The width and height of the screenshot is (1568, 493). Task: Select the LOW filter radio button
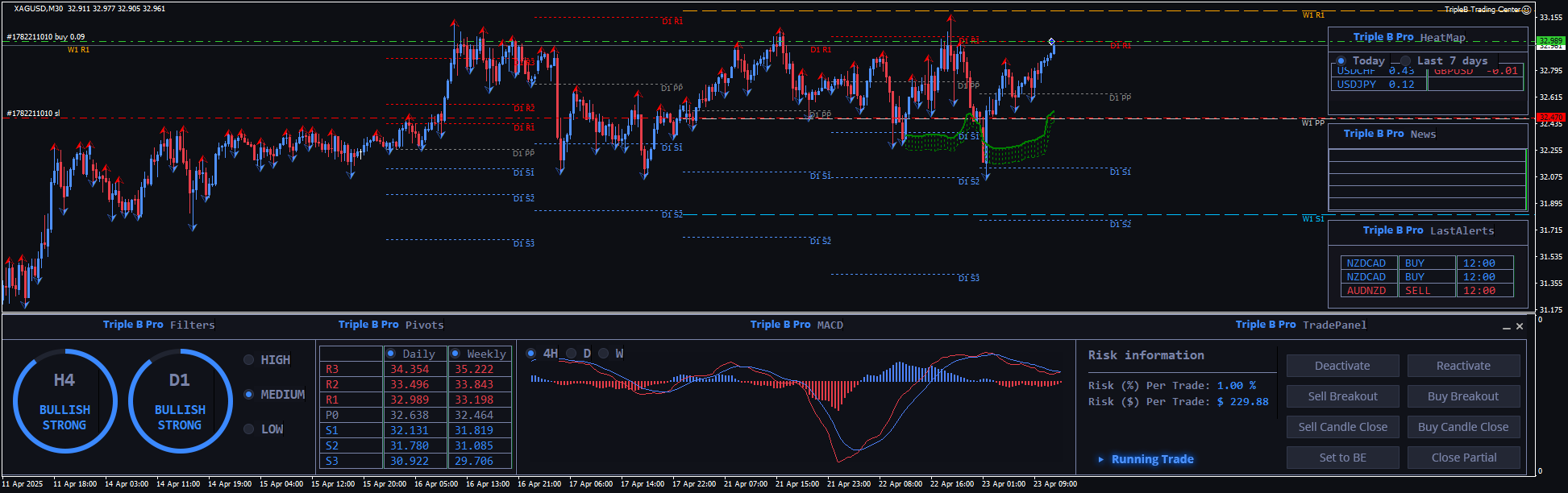click(x=249, y=429)
